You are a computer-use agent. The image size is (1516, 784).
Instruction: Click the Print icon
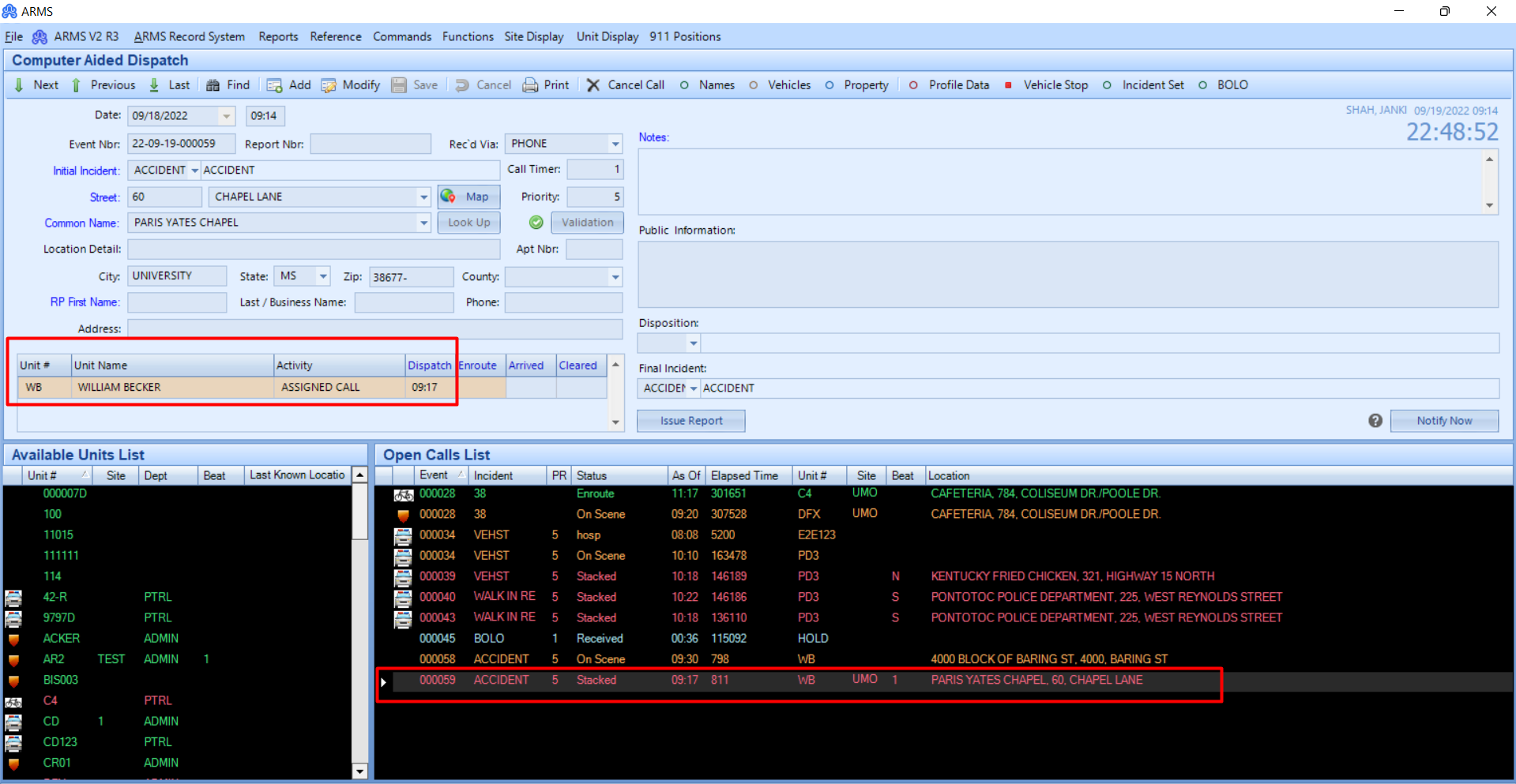[531, 84]
